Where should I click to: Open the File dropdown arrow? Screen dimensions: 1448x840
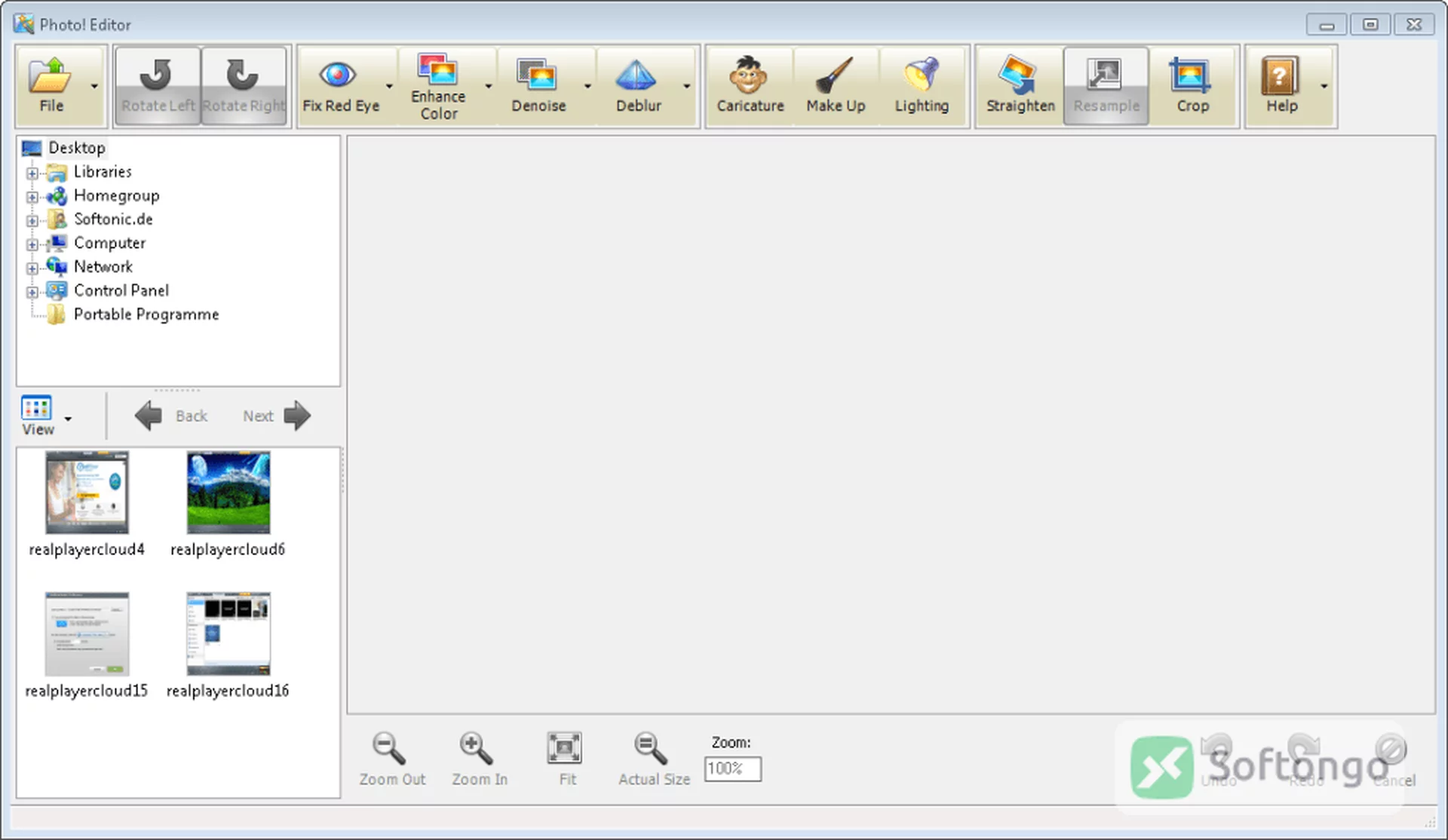[94, 86]
